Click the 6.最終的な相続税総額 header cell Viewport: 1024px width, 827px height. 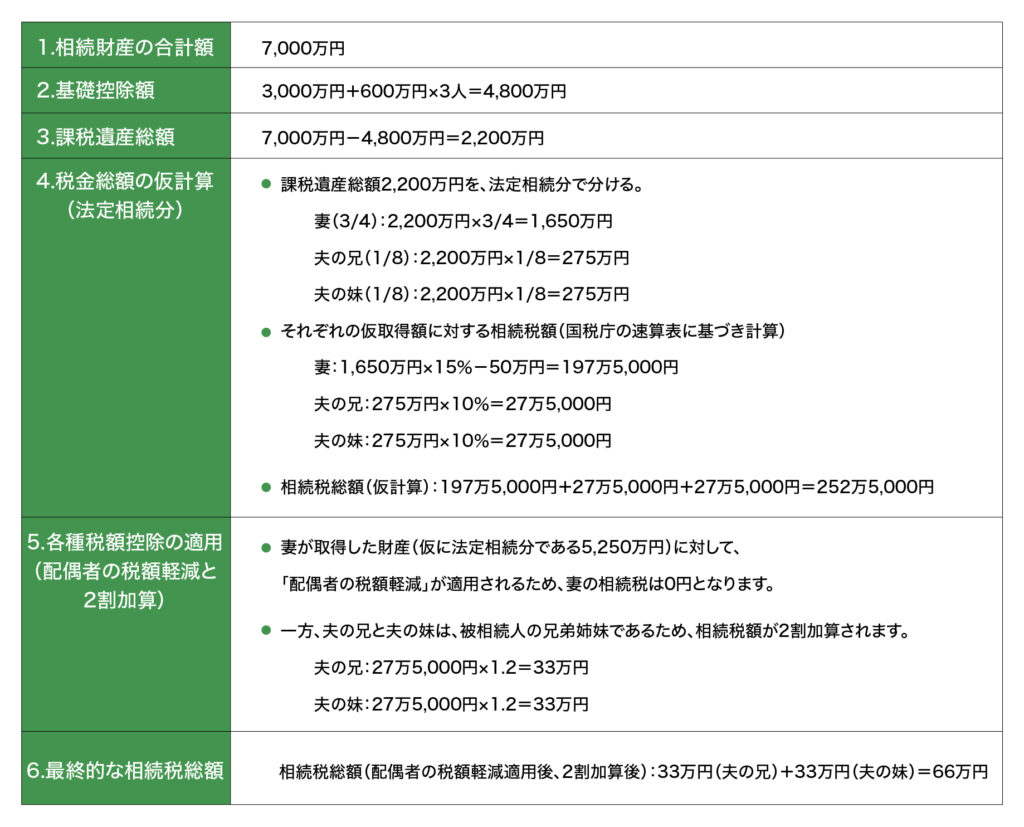tap(126, 770)
